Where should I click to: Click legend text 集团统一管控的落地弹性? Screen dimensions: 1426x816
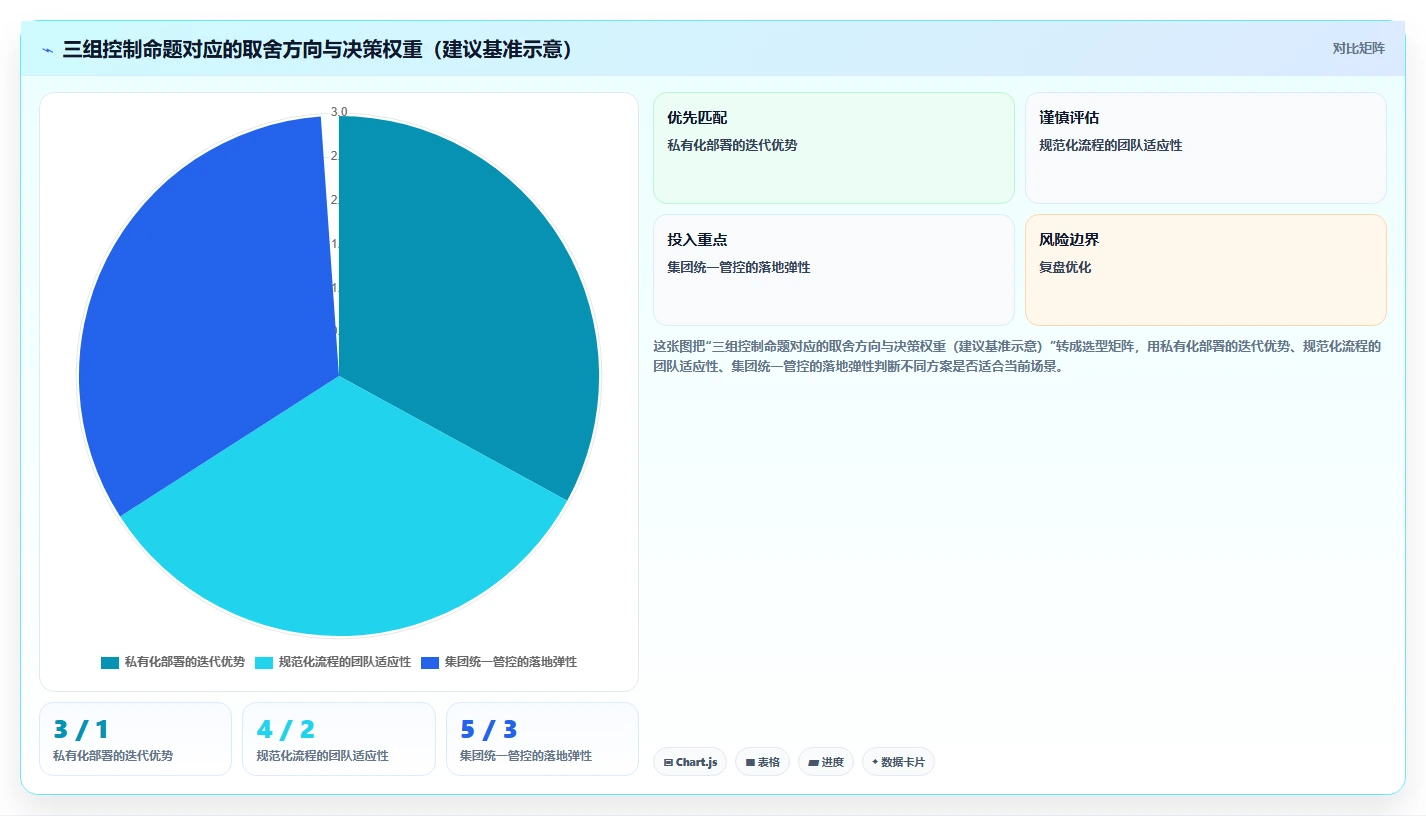pos(510,662)
